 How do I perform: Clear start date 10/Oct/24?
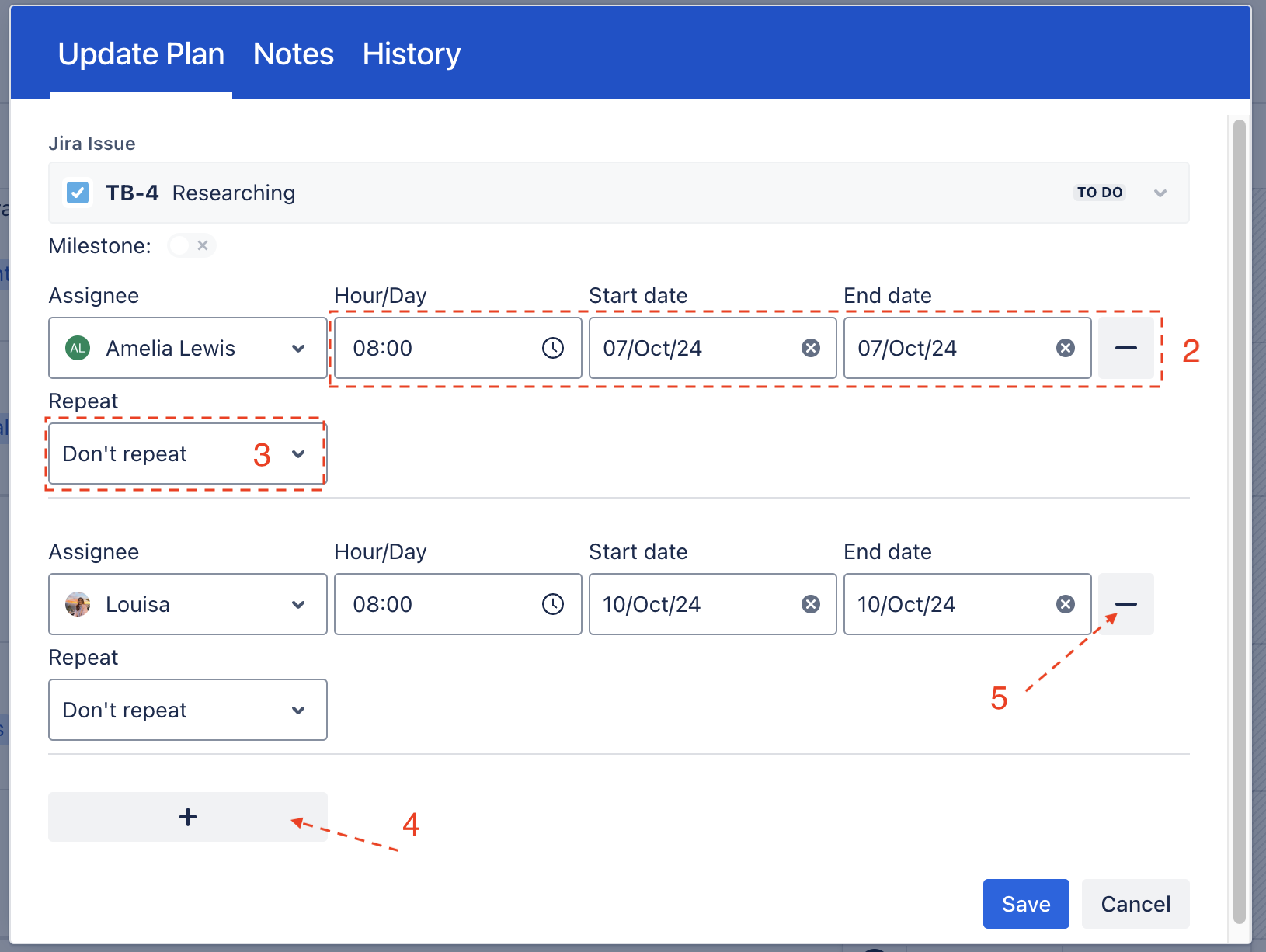click(811, 604)
